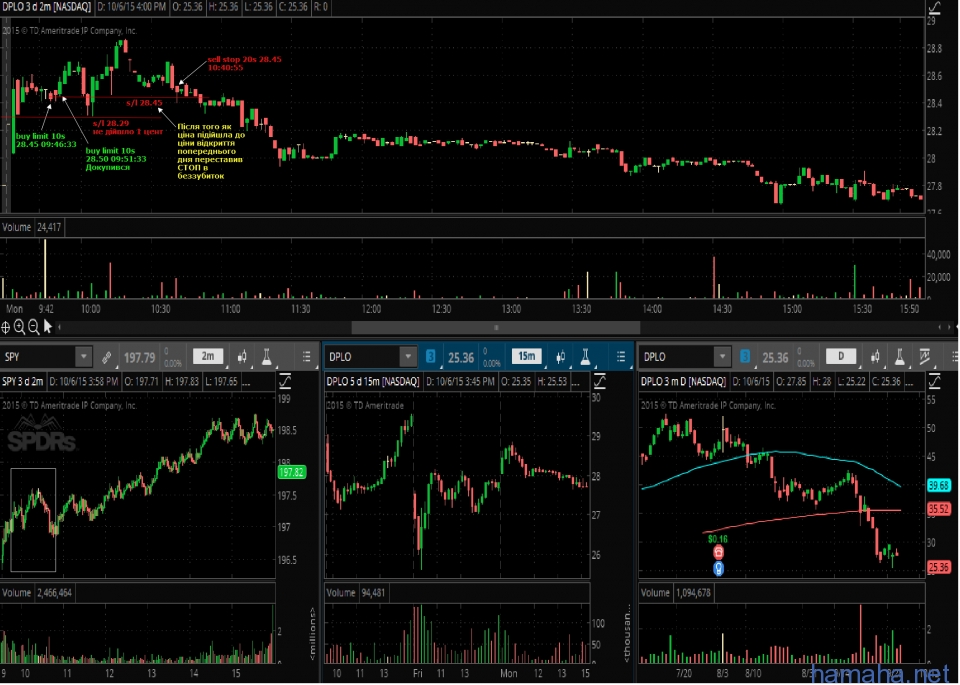Screen dimensions: 960x685
Task: Click the red 's/l 28.45' label on the main chart
Action: (144, 103)
